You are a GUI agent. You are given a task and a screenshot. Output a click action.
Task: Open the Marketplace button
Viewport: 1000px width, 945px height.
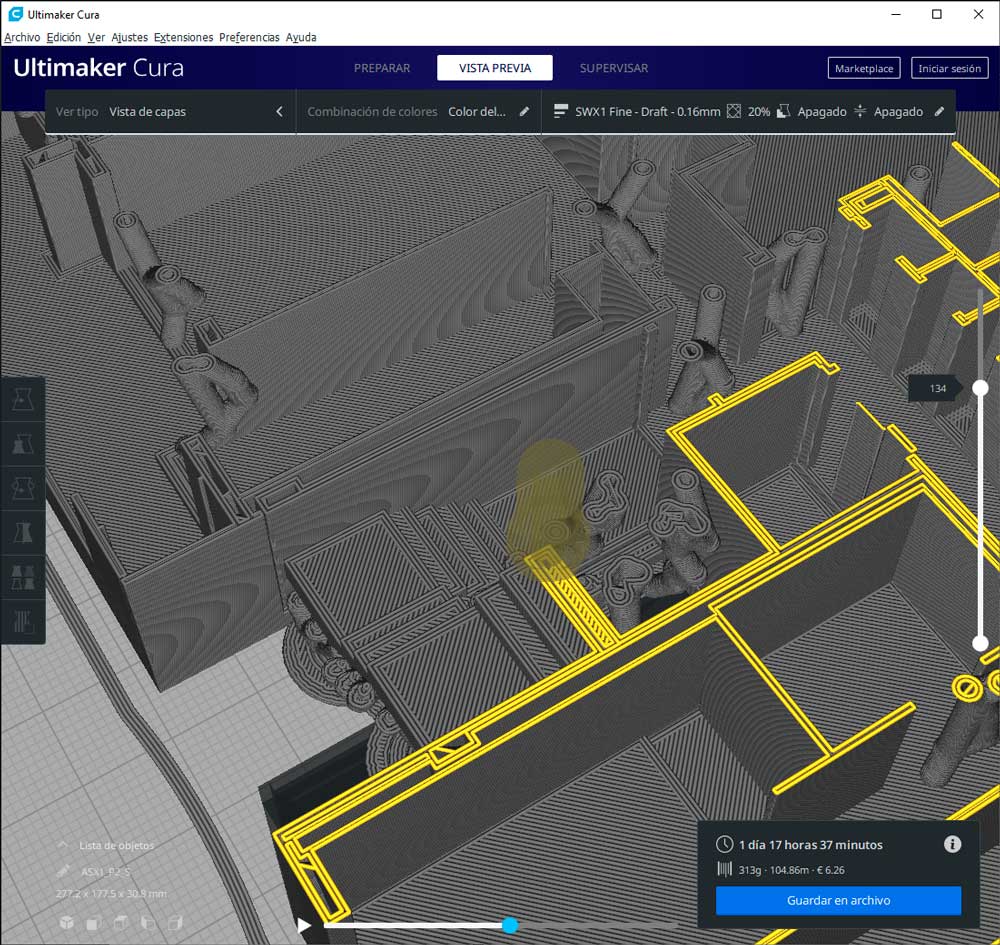[x=864, y=69]
